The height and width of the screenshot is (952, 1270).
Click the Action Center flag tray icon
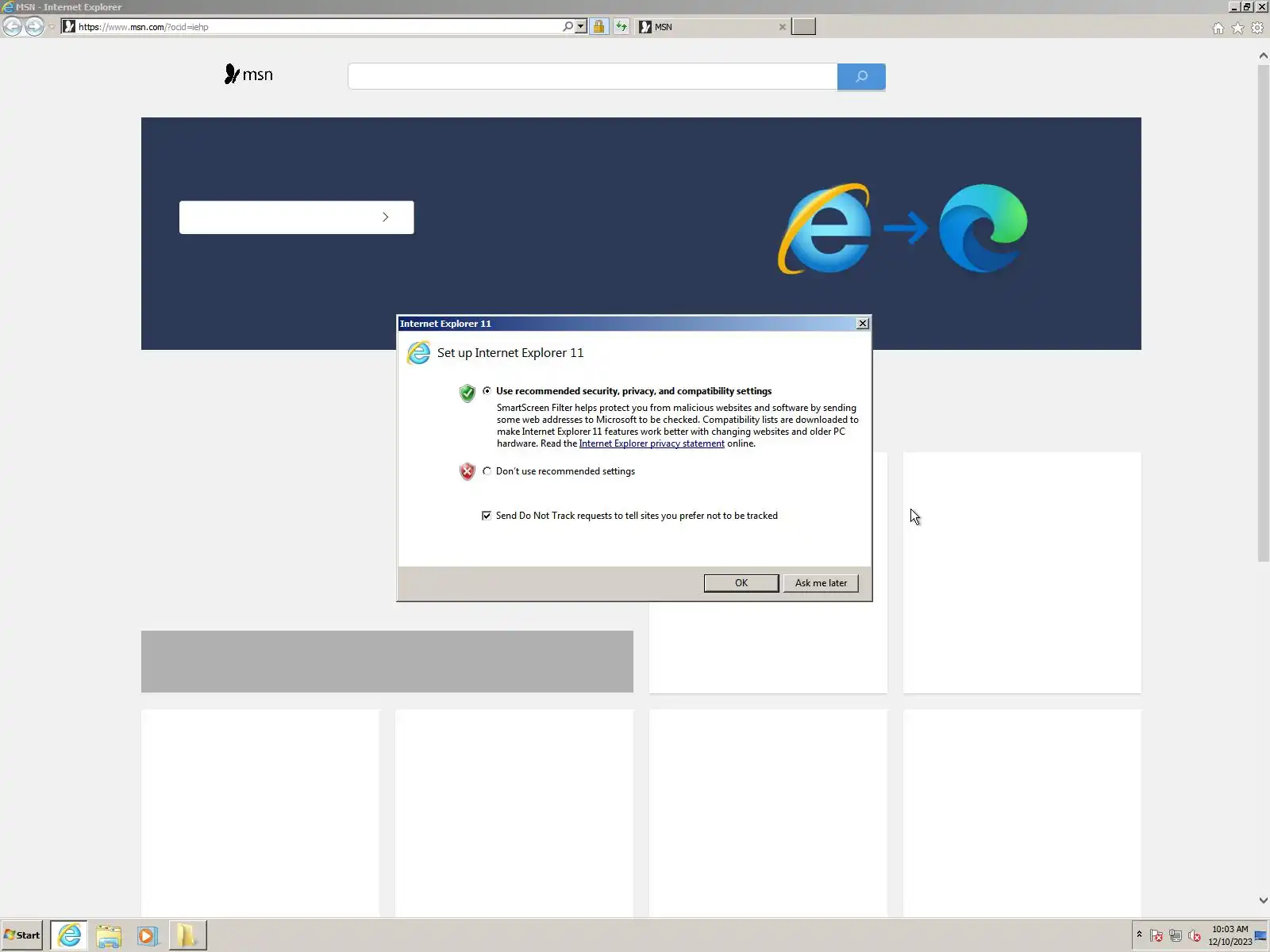pos(1156,935)
